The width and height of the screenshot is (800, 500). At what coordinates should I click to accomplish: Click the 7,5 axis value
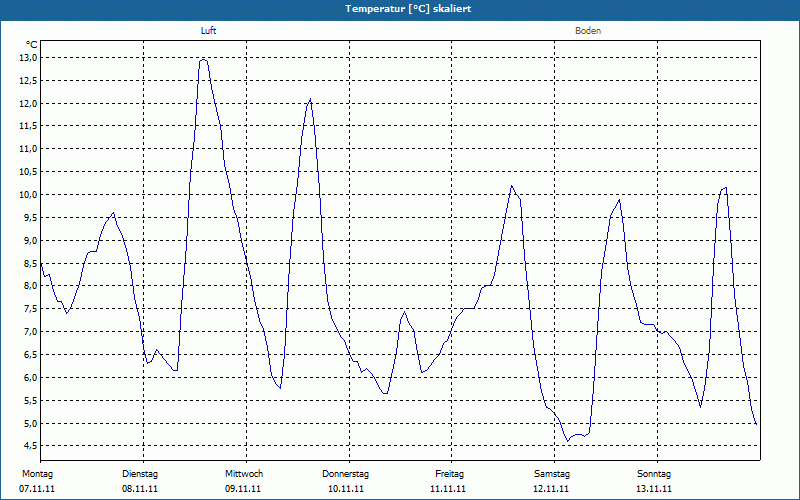[31, 309]
